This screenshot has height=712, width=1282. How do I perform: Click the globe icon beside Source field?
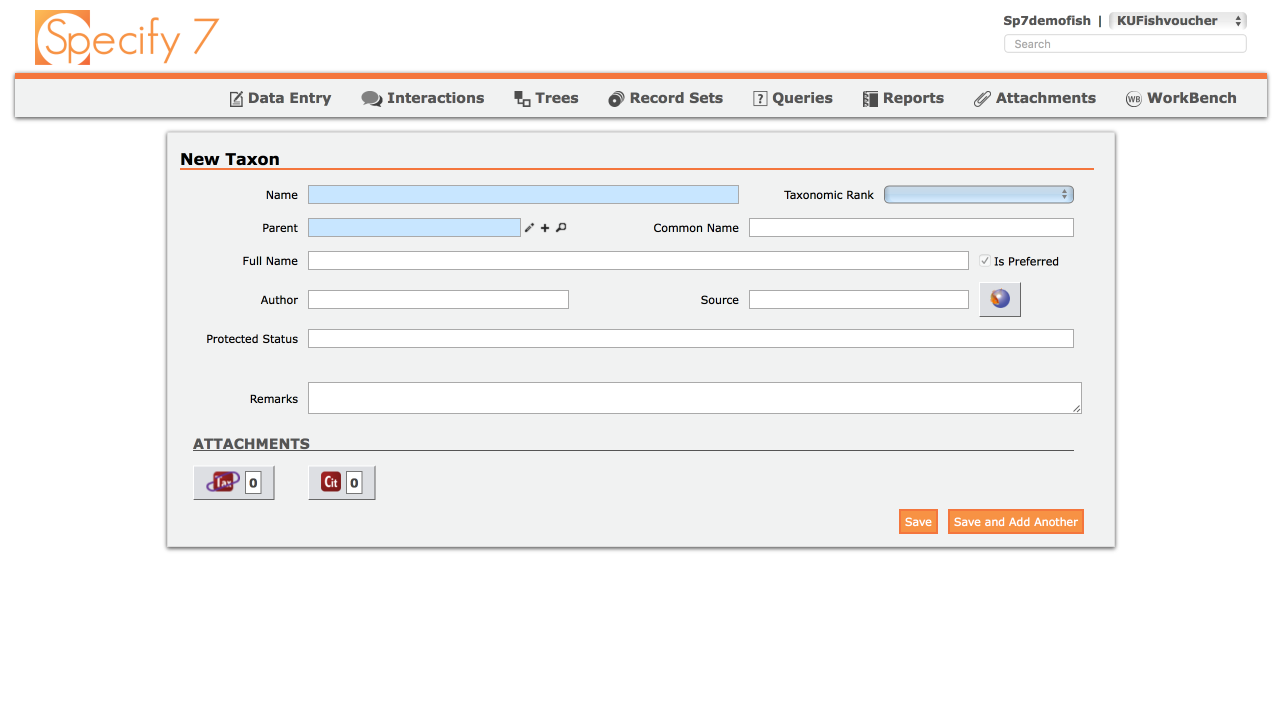pos(999,298)
